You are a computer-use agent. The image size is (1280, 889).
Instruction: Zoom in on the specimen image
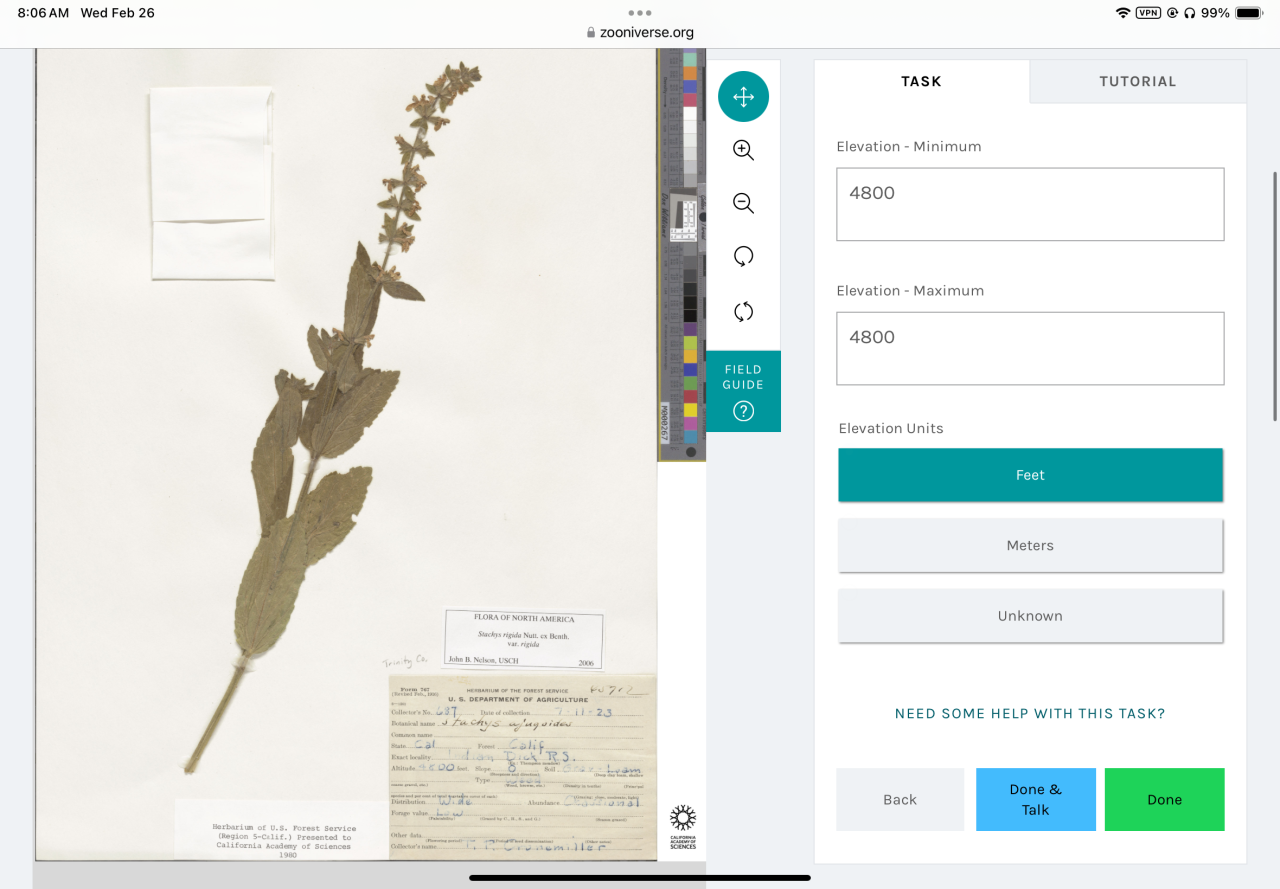[743, 150]
